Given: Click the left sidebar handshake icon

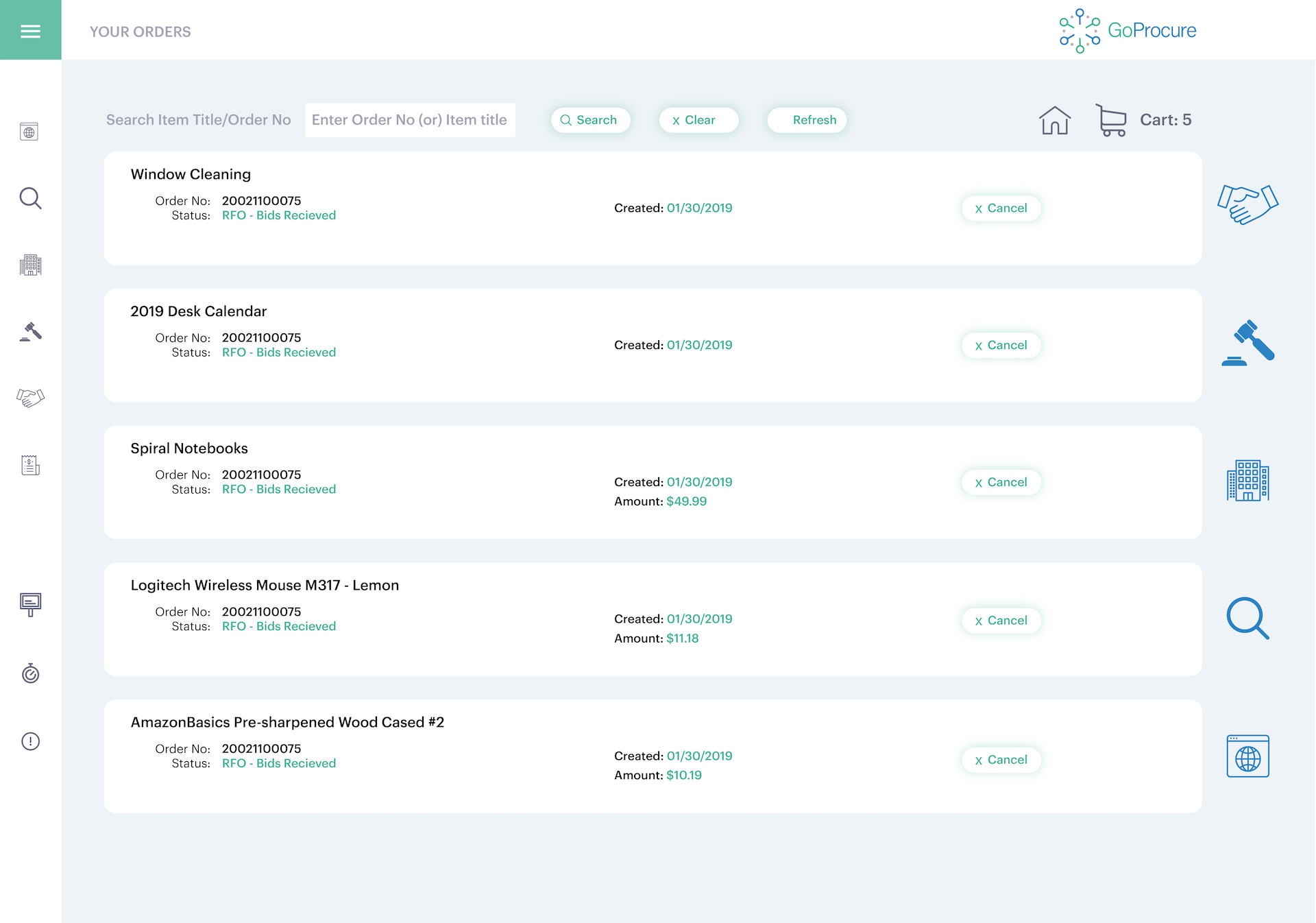Looking at the screenshot, I should (x=30, y=398).
